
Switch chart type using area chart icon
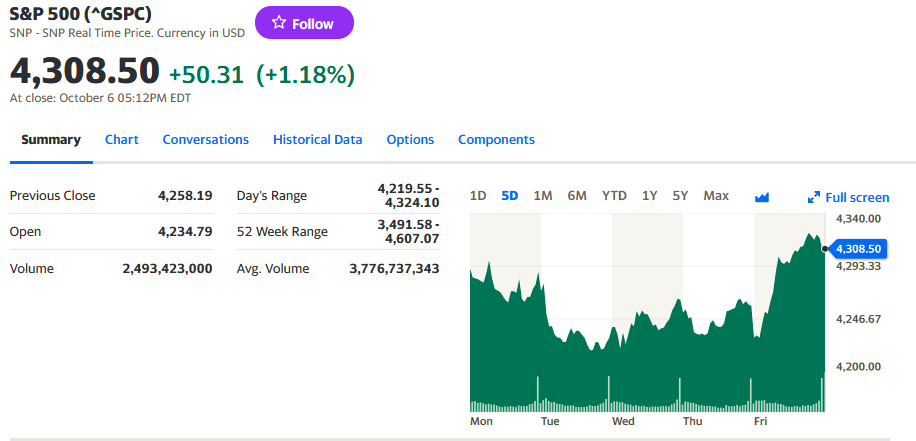coord(762,197)
